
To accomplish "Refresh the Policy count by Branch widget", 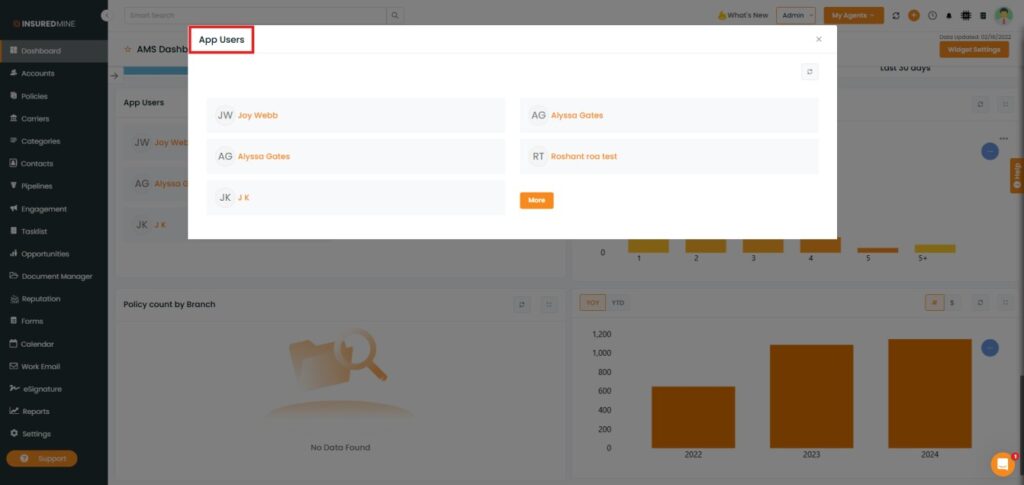I will coord(522,304).
